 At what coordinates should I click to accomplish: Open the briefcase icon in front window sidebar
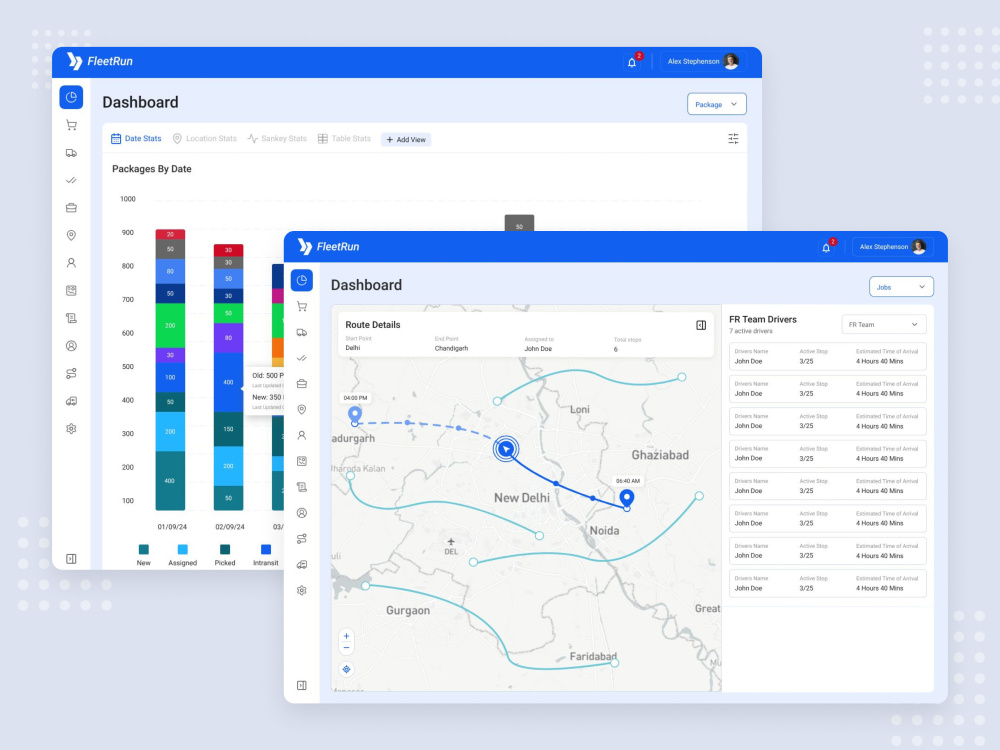(x=302, y=383)
